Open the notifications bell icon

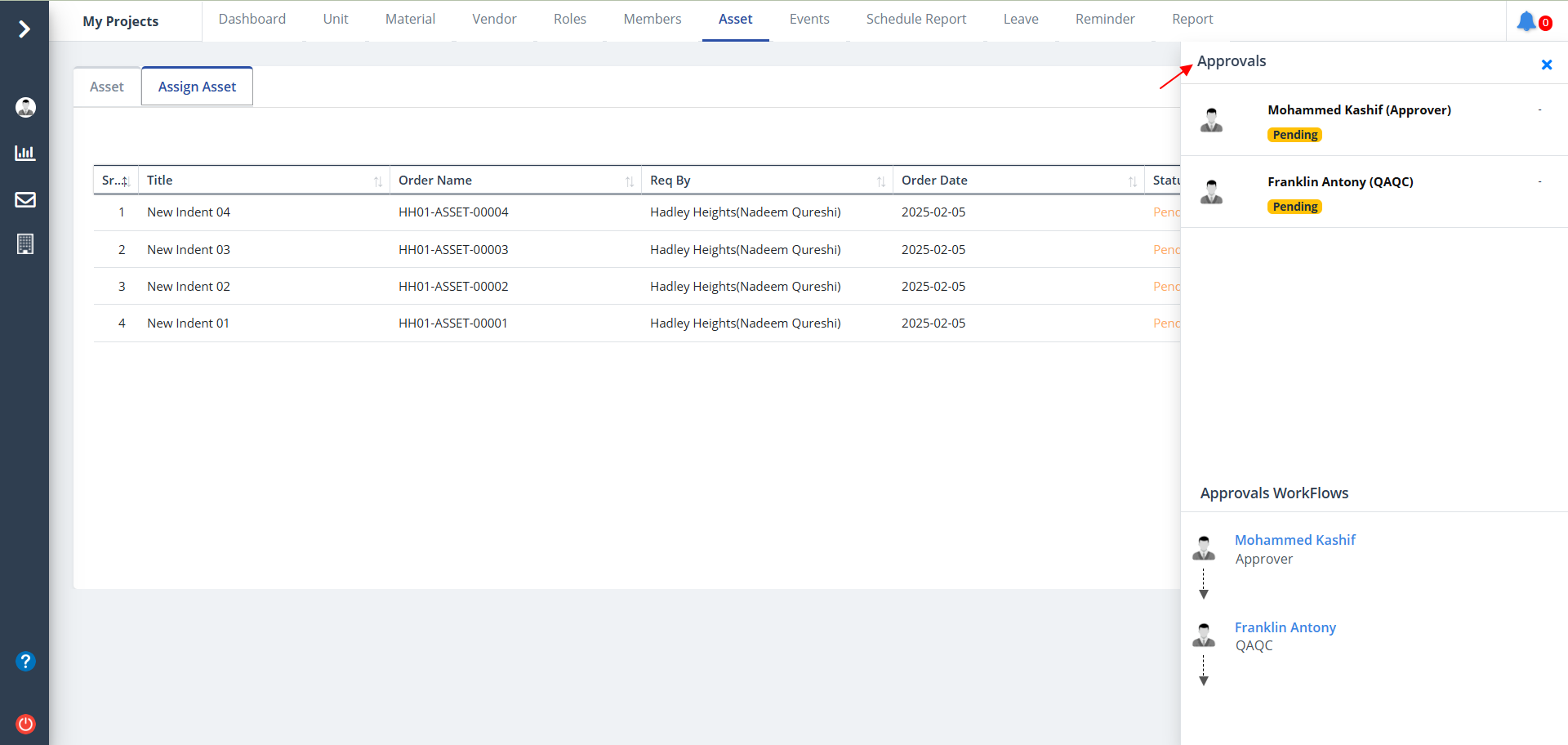pyautogui.click(x=1526, y=21)
